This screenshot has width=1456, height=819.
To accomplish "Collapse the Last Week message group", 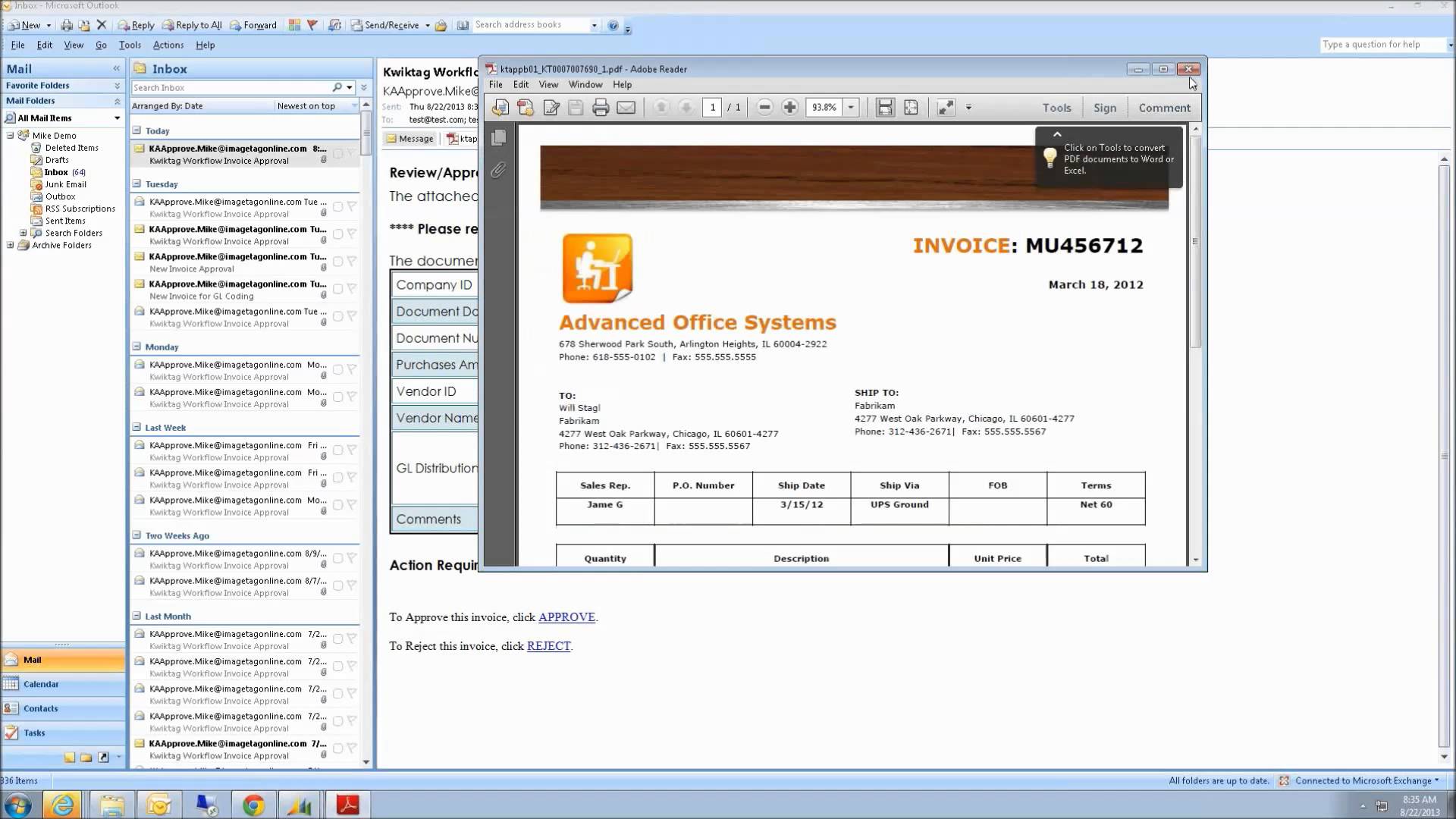I will [137, 427].
